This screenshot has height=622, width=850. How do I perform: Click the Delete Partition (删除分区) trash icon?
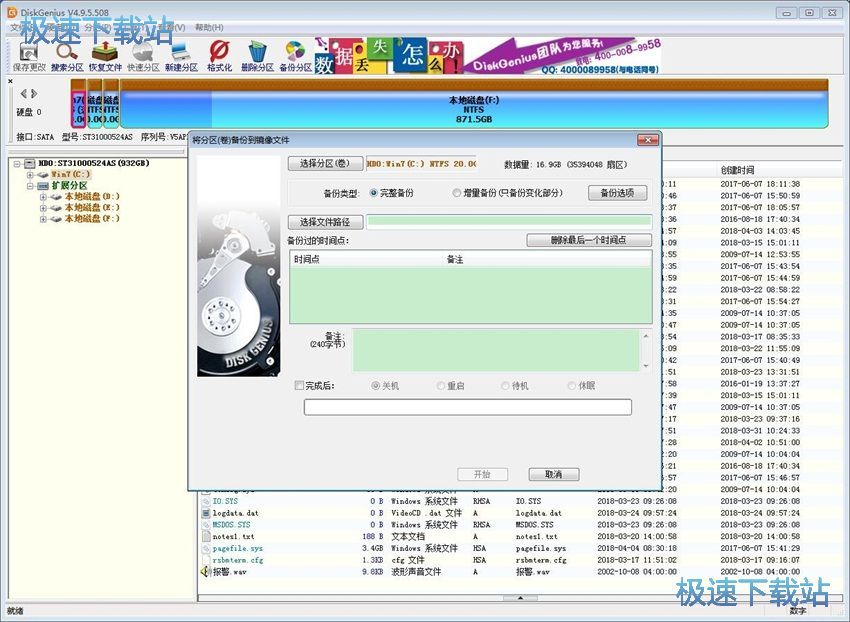pyautogui.click(x=257, y=57)
